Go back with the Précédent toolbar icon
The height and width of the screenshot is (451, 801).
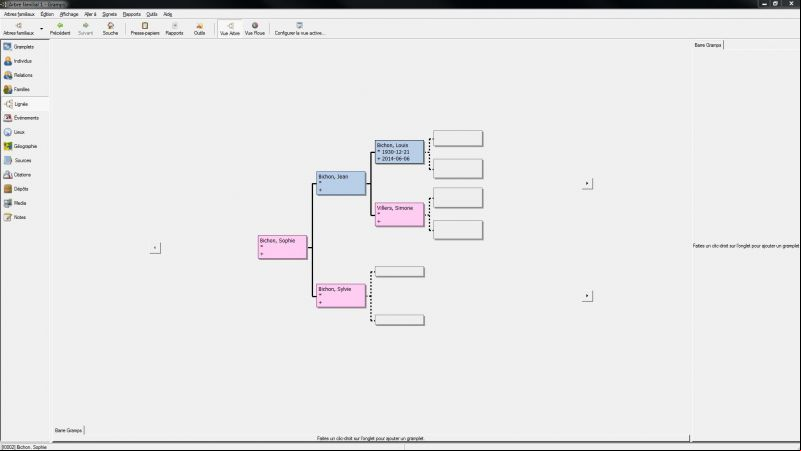tap(60, 26)
